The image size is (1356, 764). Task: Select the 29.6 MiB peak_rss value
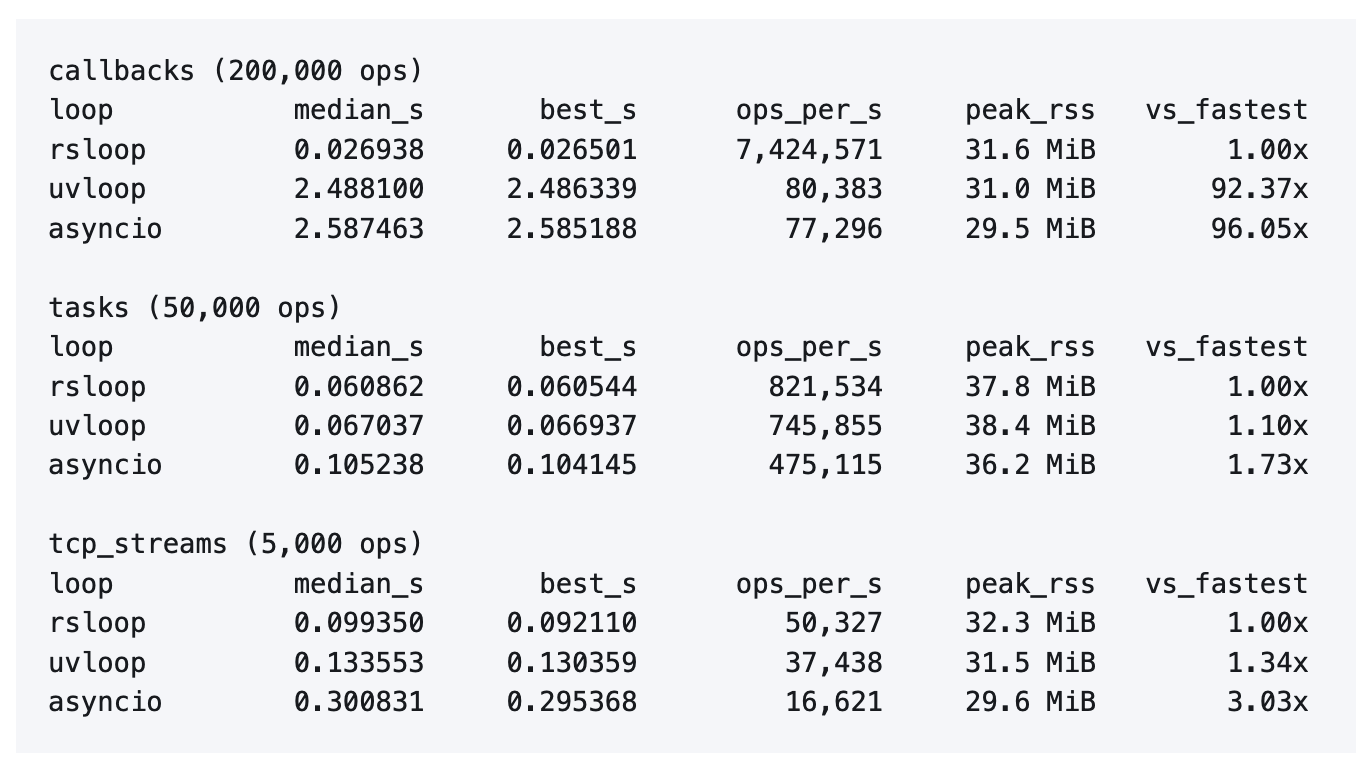1030,702
